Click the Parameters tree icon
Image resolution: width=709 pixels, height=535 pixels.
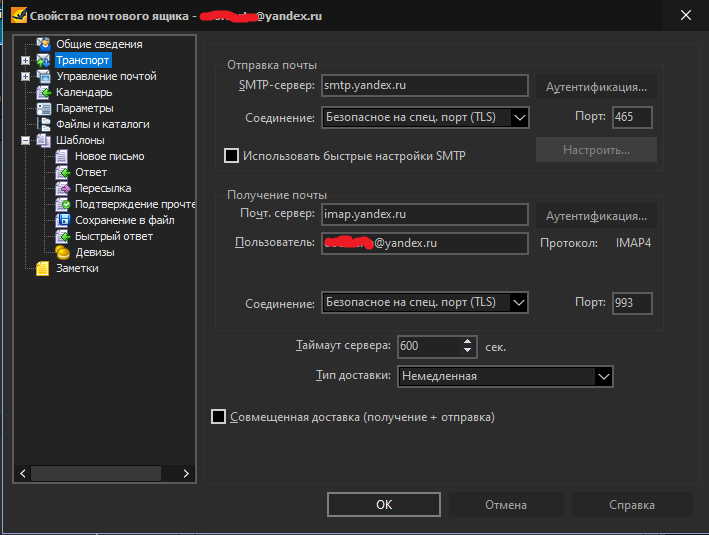(43, 108)
